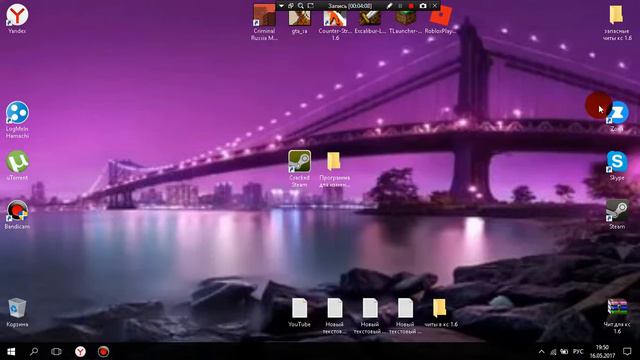The image size is (640, 360).
Task: Open Task View from the taskbar
Action: point(56,351)
